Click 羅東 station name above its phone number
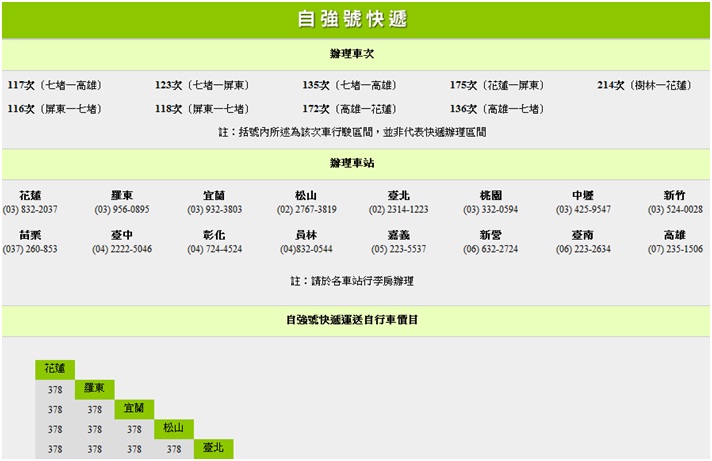Image resolution: width=712 pixels, height=461 pixels. click(122, 195)
